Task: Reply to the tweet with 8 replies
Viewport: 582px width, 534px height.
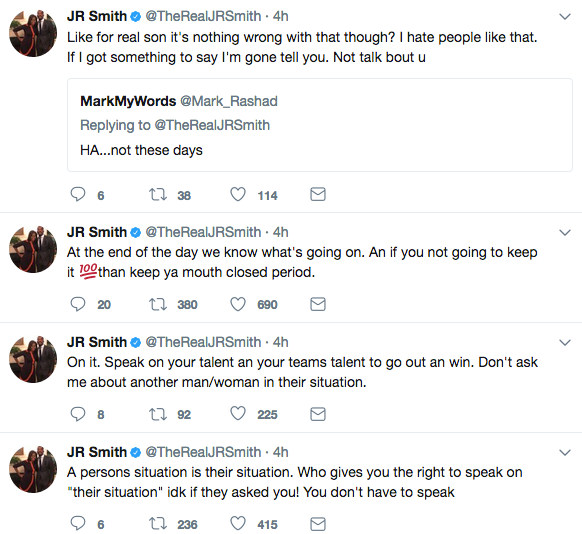Action: click(78, 414)
